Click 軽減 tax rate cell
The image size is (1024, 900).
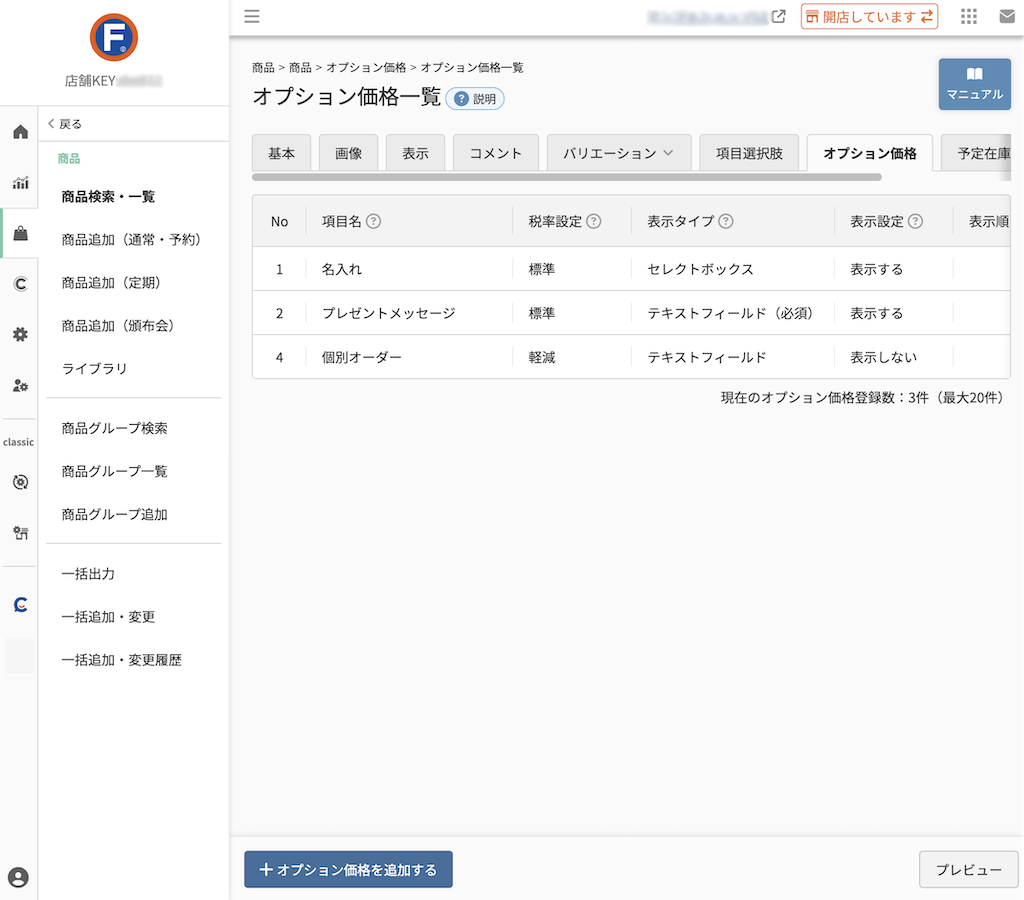click(542, 357)
